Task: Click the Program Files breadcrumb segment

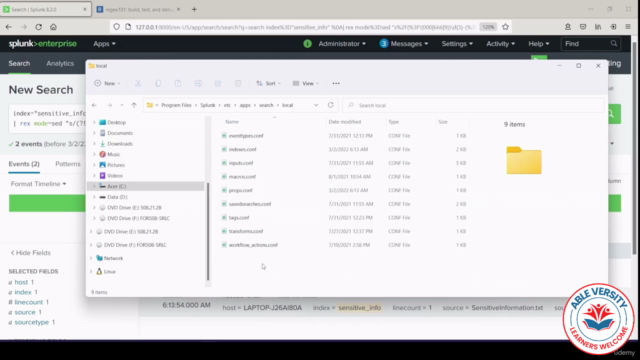Action: pos(176,105)
